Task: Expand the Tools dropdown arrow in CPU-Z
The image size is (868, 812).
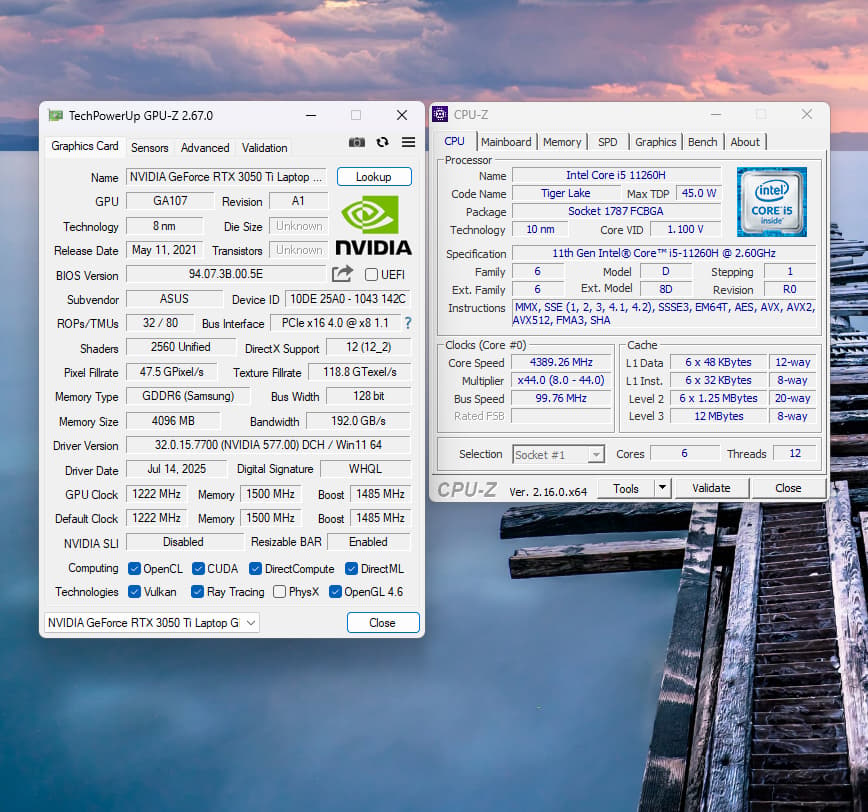Action: pyautogui.click(x=662, y=488)
